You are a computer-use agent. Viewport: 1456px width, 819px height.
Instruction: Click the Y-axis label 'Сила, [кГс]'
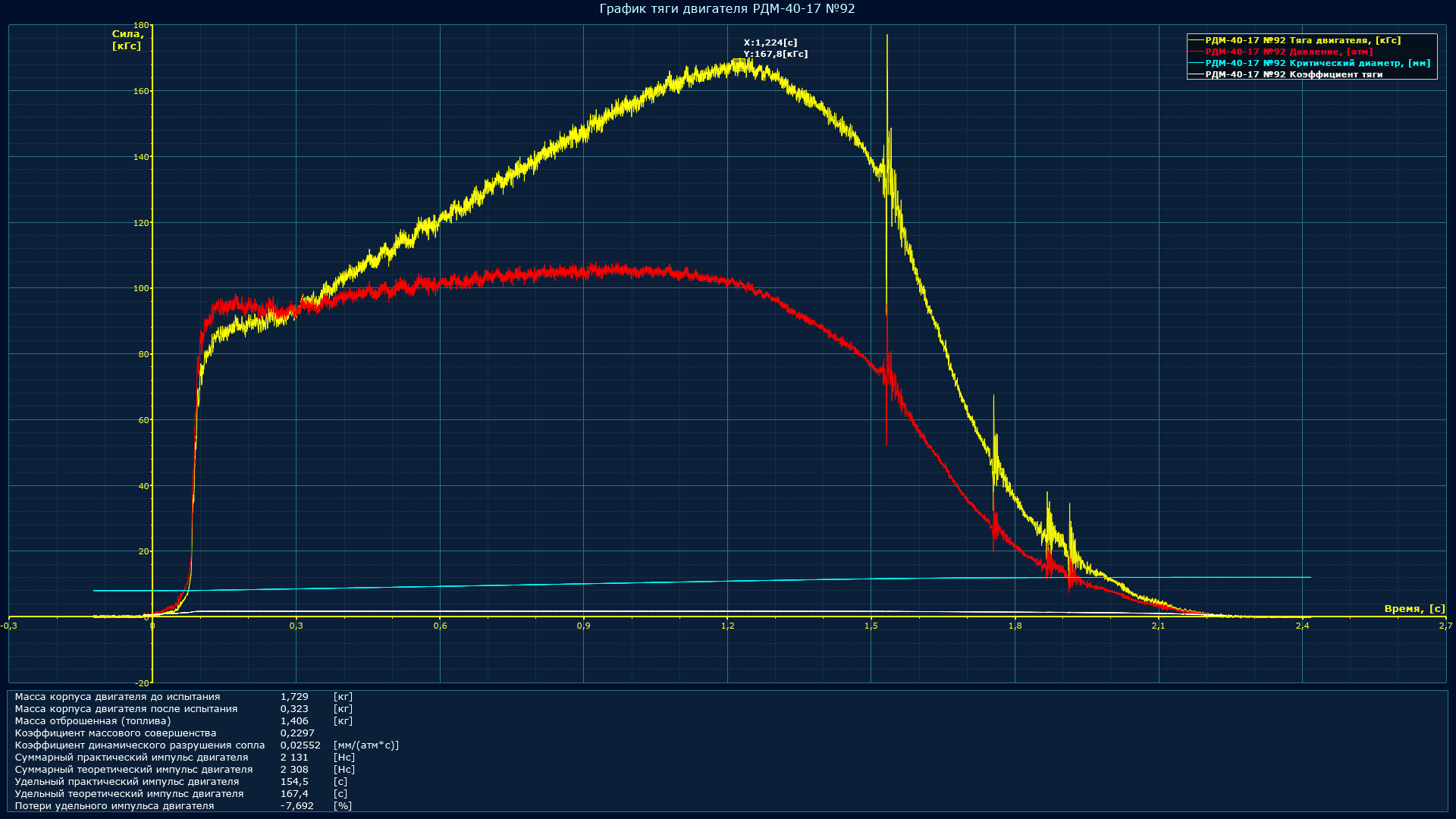pyautogui.click(x=127, y=40)
